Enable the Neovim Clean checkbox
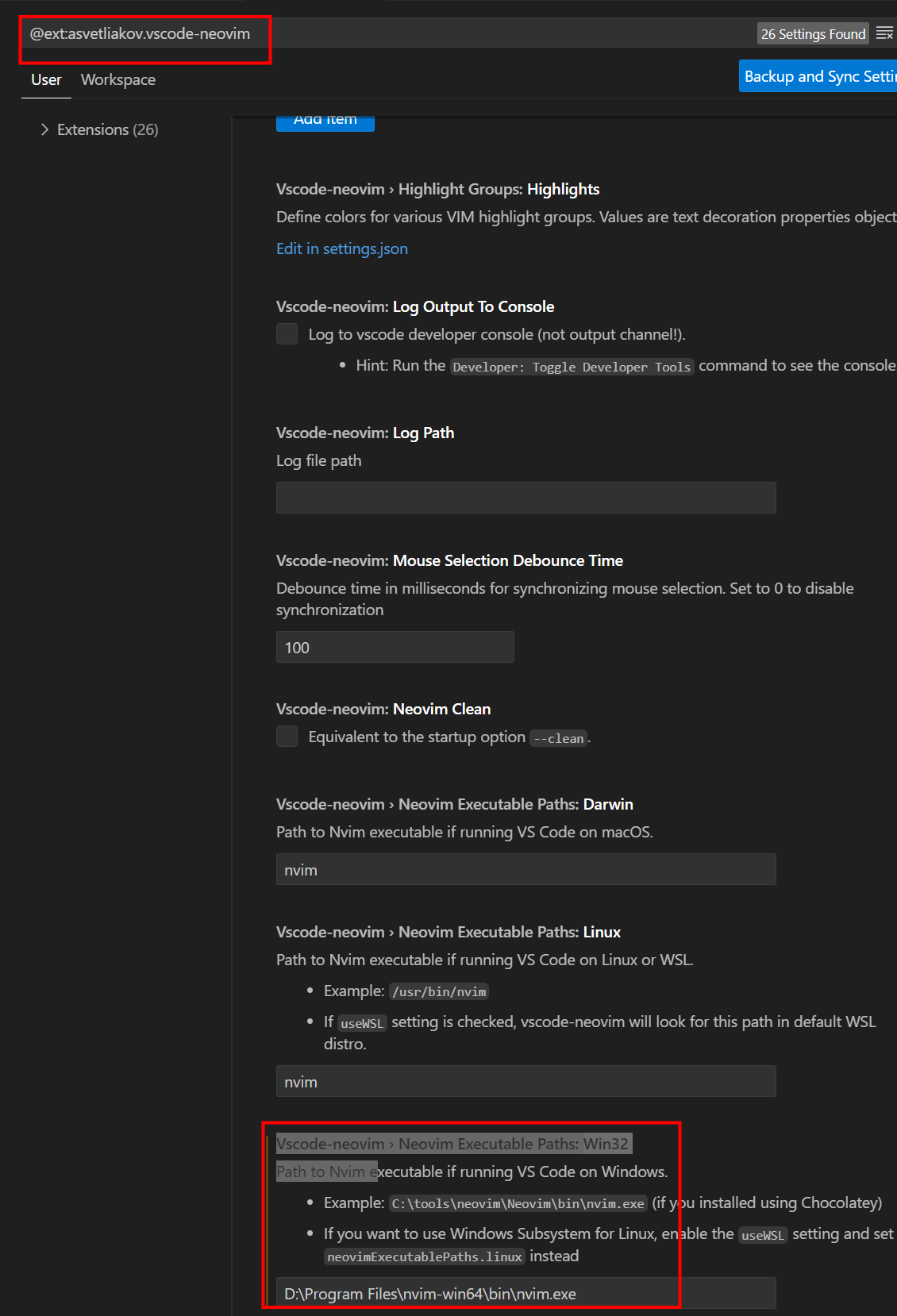Screen dimensions: 897x1316 tap(287, 736)
